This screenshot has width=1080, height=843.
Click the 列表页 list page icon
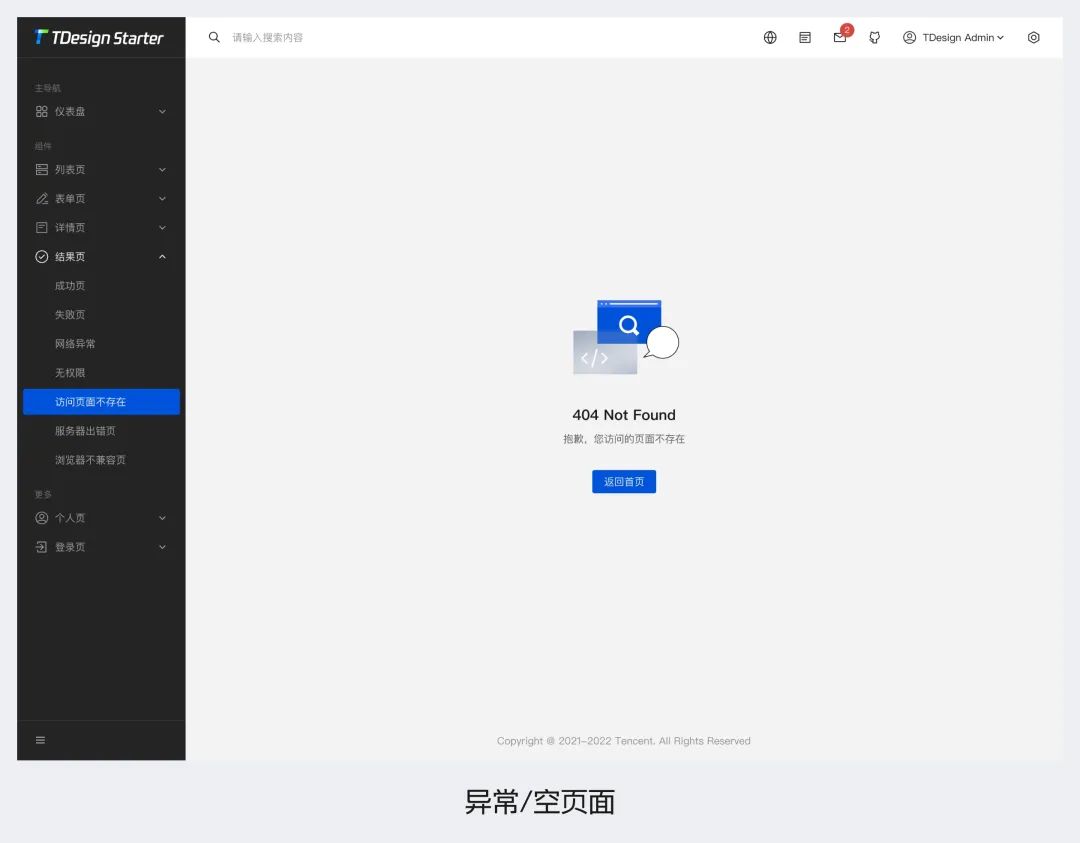coord(41,169)
